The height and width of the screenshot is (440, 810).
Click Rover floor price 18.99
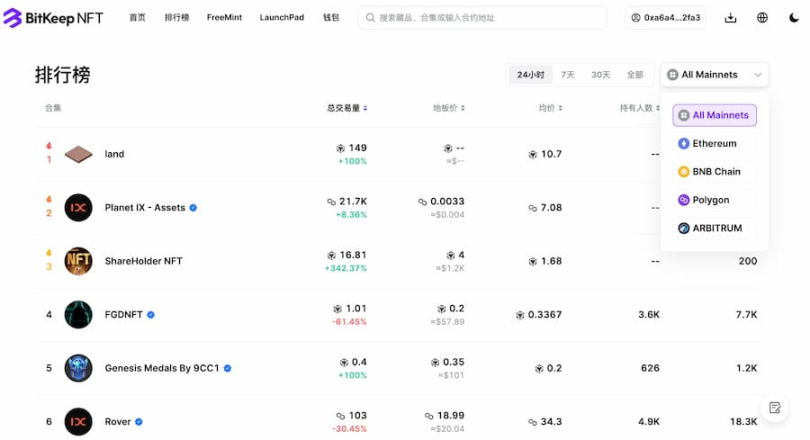[450, 415]
